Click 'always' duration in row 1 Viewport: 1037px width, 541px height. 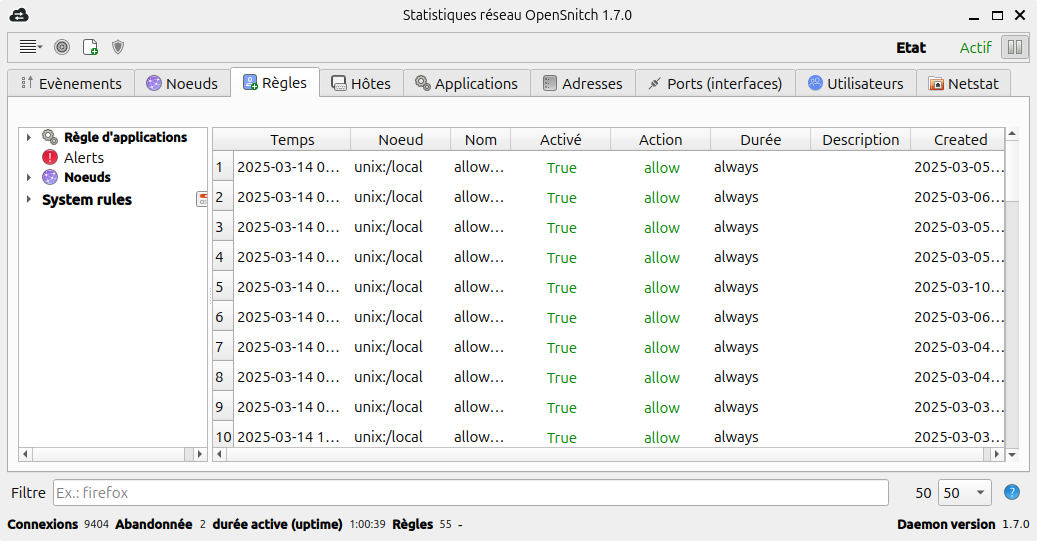(736, 167)
